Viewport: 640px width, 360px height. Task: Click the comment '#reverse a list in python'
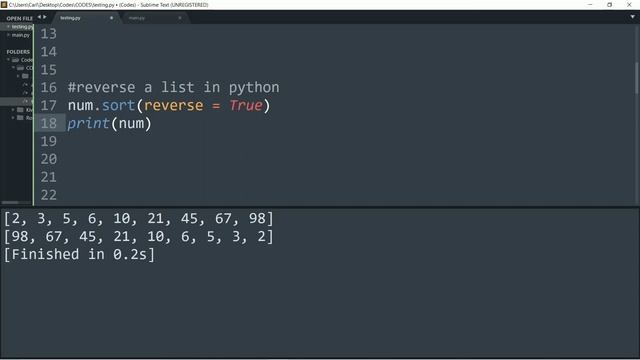pyautogui.click(x=173, y=87)
